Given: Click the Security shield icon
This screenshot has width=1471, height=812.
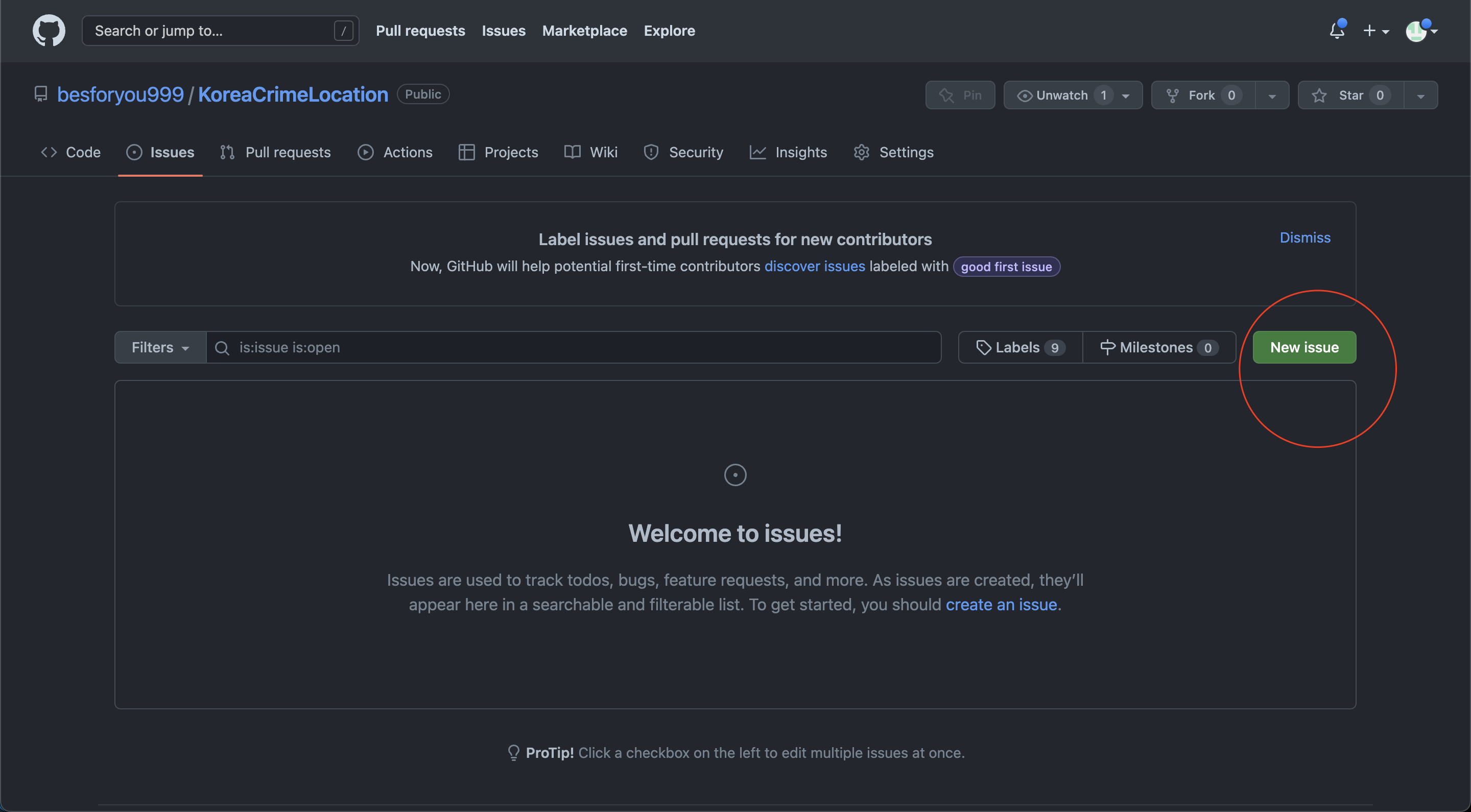Looking at the screenshot, I should click(651, 152).
